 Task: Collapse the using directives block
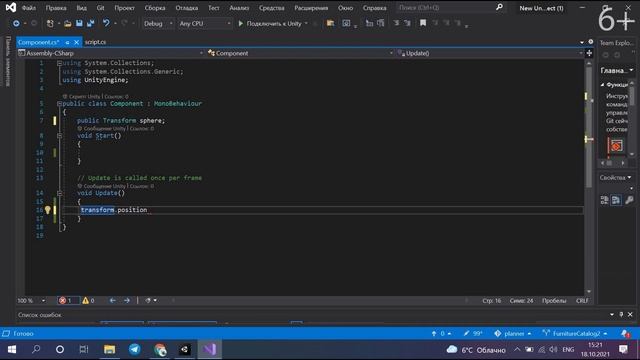[x=60, y=63]
